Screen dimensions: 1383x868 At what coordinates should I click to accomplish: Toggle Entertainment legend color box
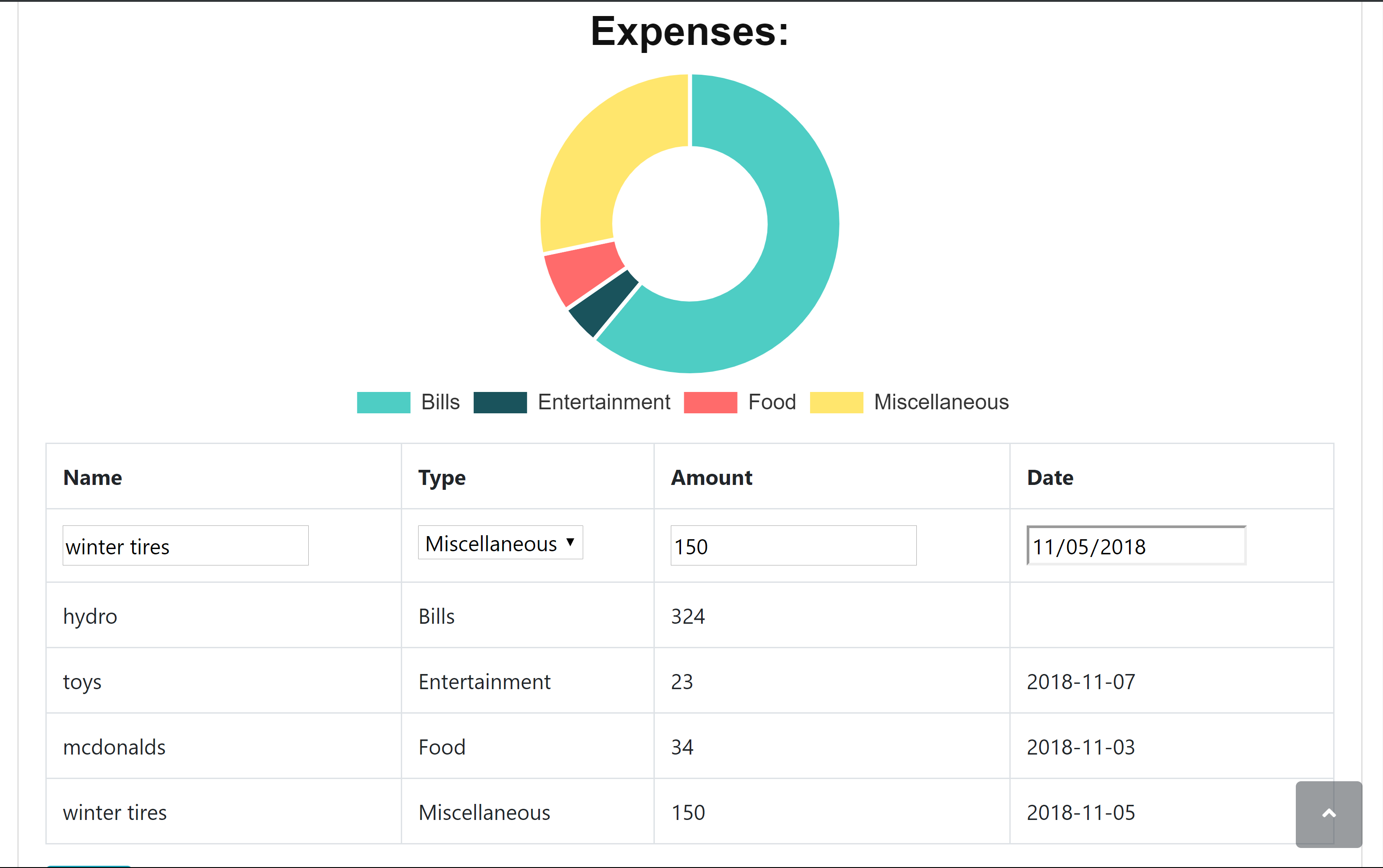click(x=500, y=403)
